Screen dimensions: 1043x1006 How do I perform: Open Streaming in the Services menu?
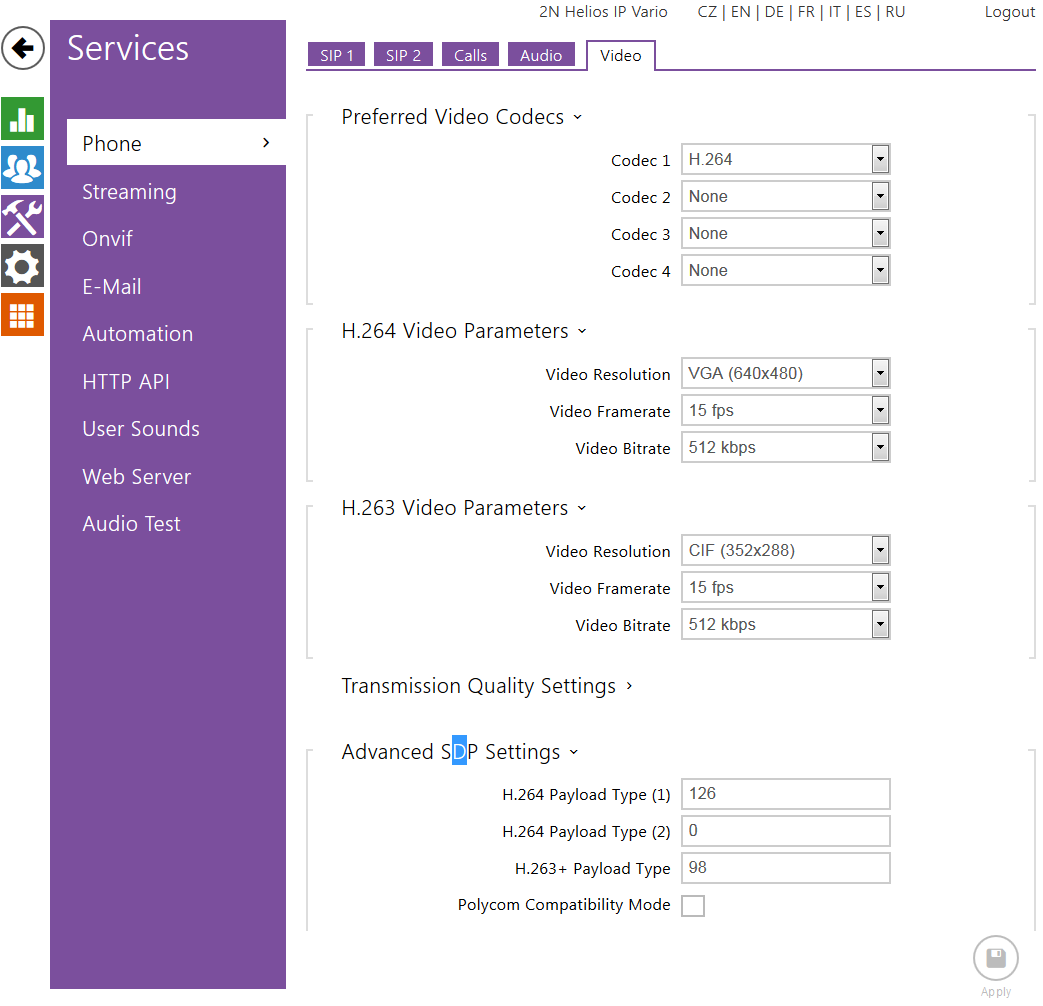click(x=129, y=192)
